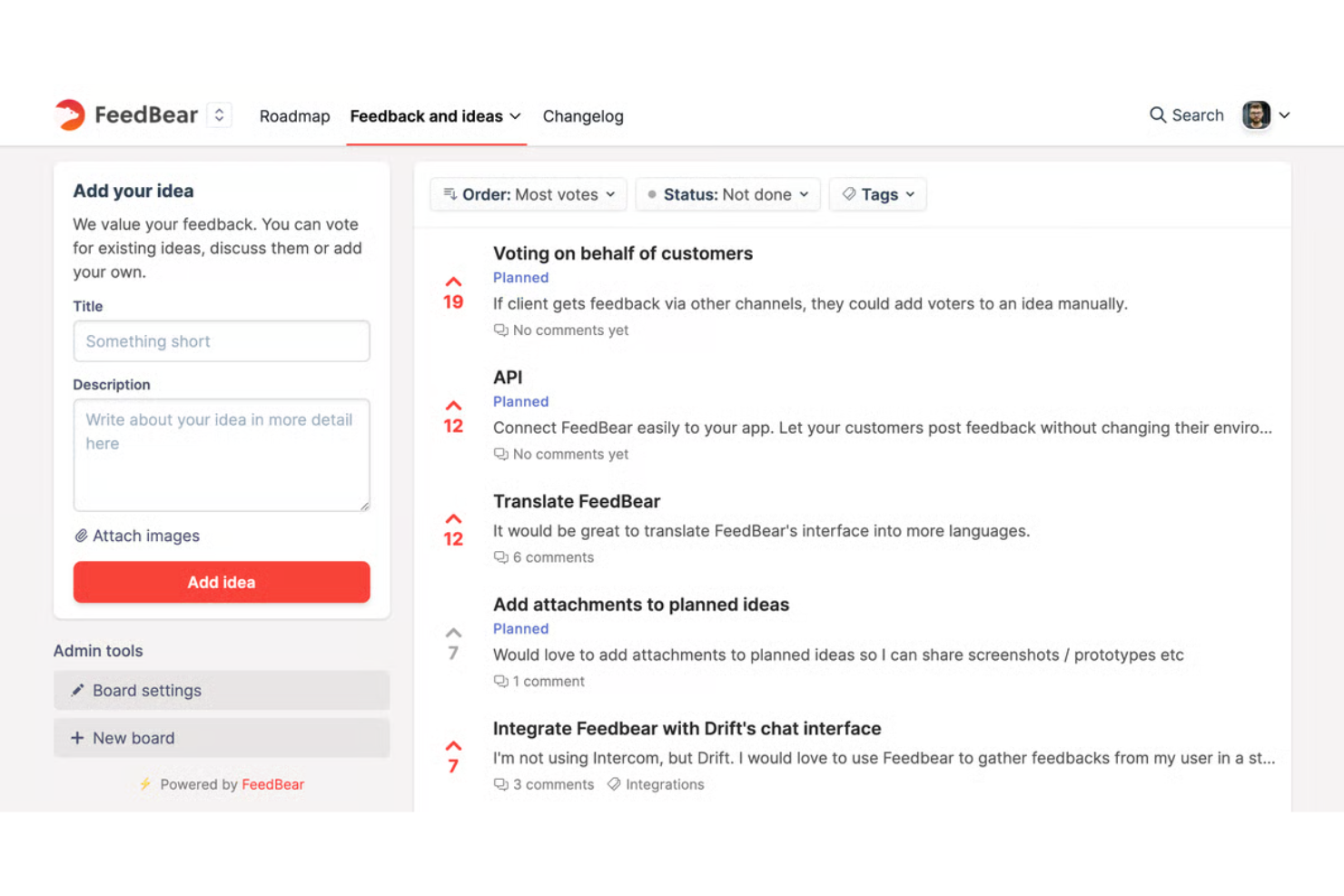Click the Attach images paperclip
1344x896 pixels.
pyautogui.click(x=81, y=536)
